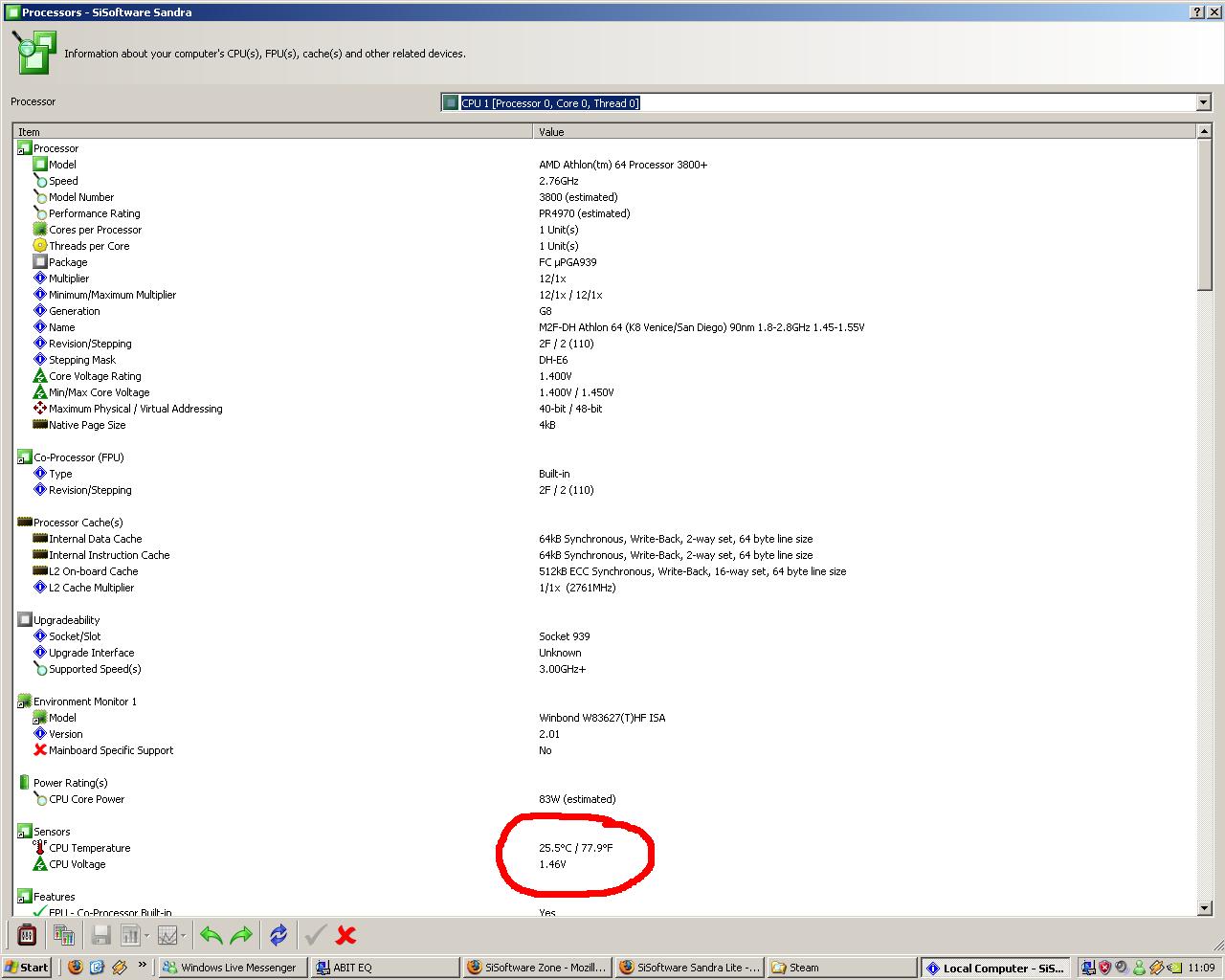Click the Native Page Size memory icon
Image resolution: width=1225 pixels, height=980 pixels.
[40, 425]
